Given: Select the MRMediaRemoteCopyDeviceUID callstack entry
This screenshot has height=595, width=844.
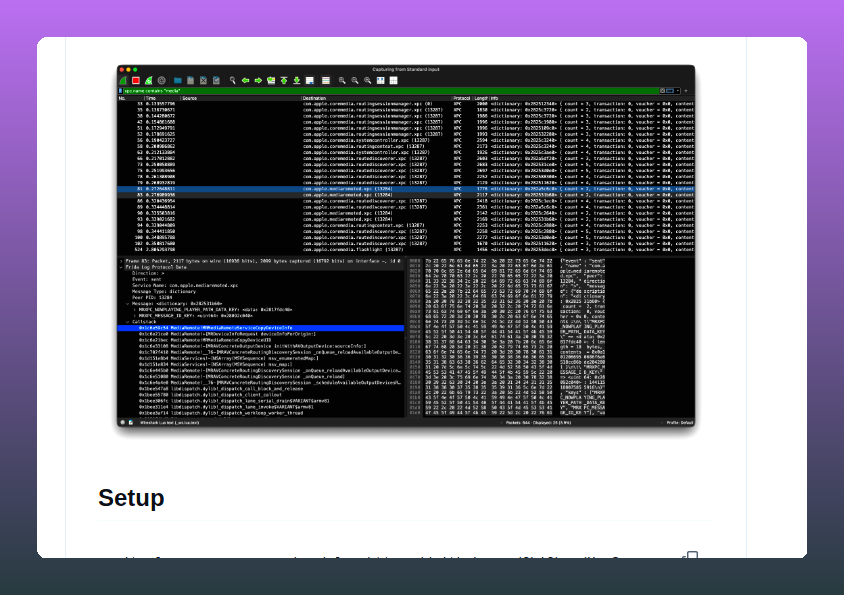Looking at the screenshot, I should tap(205, 340).
